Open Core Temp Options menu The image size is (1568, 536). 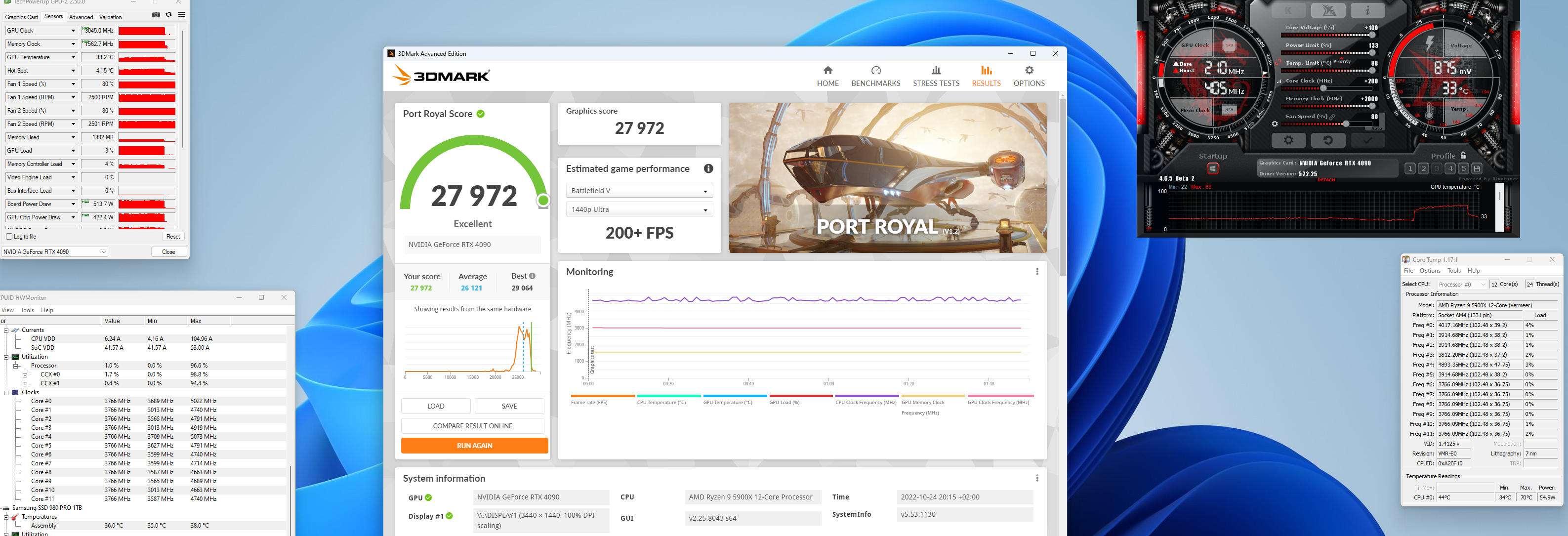tap(1430, 271)
